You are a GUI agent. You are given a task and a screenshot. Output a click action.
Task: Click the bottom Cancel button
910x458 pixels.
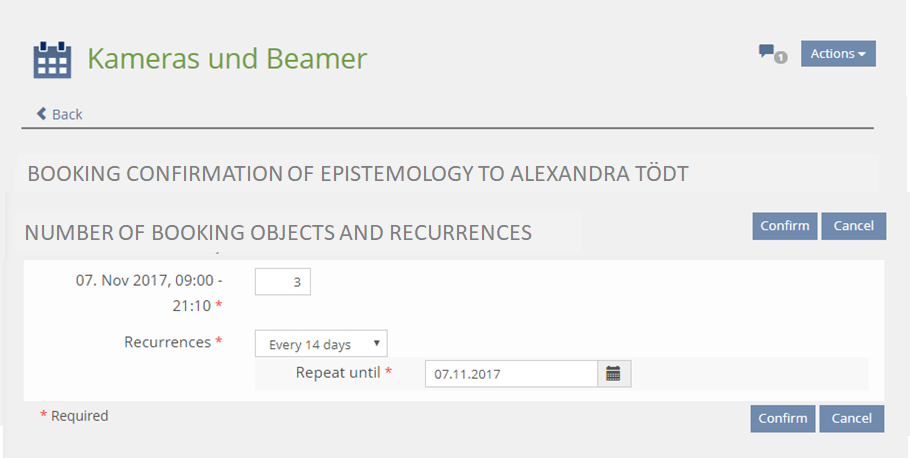pos(851,418)
